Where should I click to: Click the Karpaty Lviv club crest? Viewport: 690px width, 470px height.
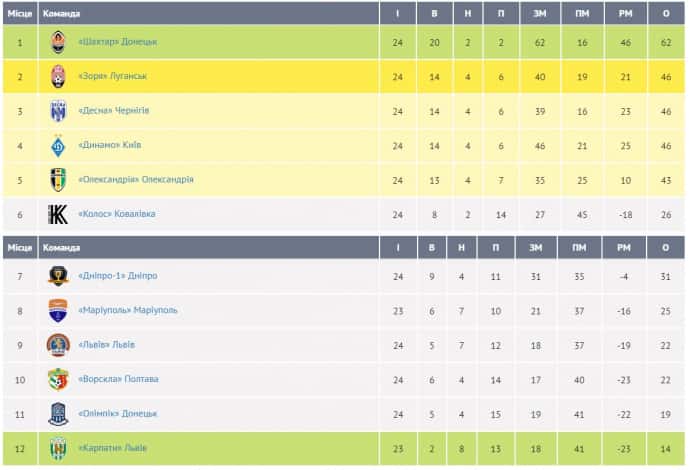pyautogui.click(x=58, y=448)
